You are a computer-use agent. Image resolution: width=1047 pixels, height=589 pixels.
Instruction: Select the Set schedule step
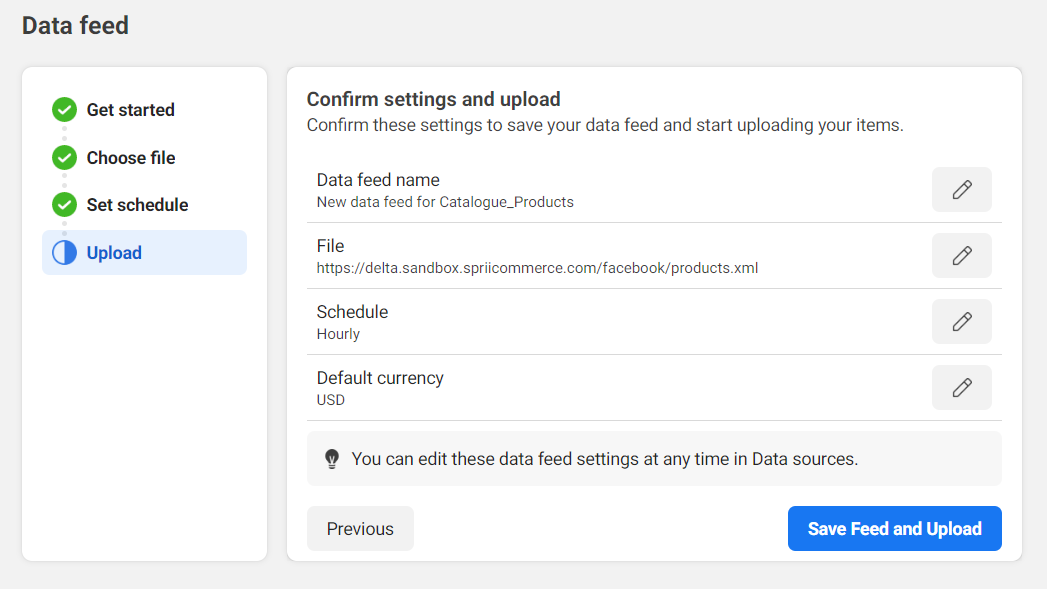pyautogui.click(x=137, y=205)
